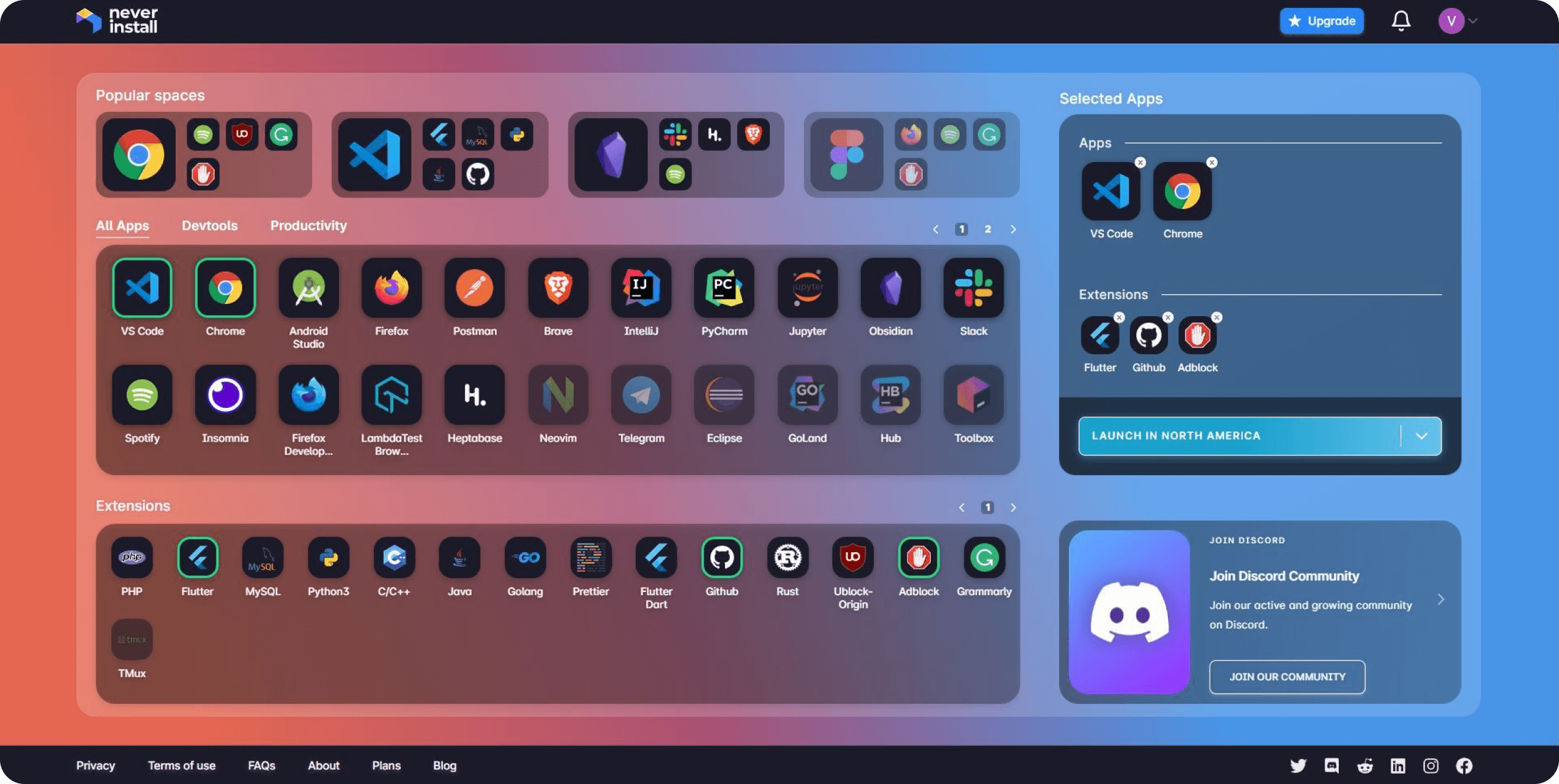The width and height of the screenshot is (1559, 784).
Task: Select the Slack app in All Apps
Action: click(973, 287)
